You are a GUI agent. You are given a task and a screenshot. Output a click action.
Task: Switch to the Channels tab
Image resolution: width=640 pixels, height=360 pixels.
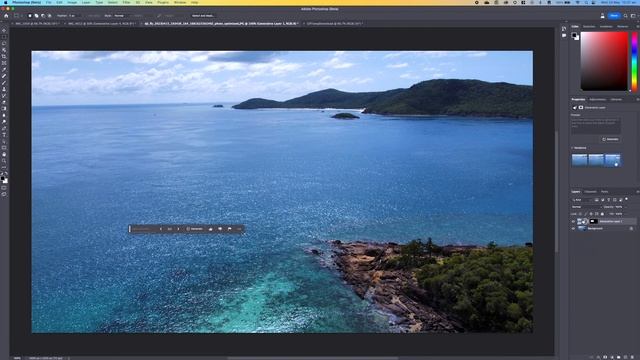[x=591, y=192]
